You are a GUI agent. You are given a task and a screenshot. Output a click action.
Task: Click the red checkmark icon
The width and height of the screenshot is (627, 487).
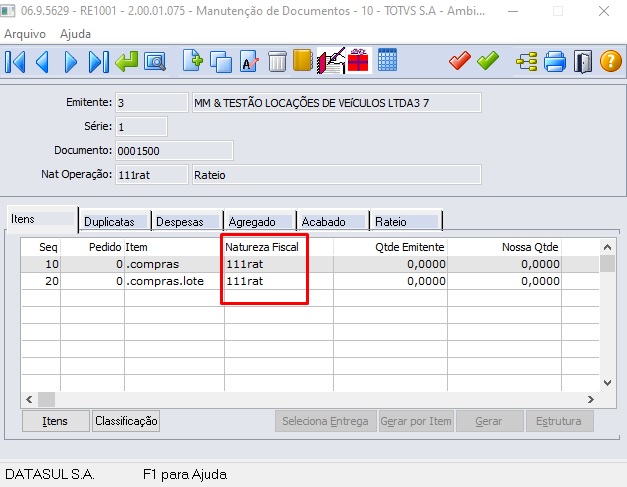pos(459,61)
